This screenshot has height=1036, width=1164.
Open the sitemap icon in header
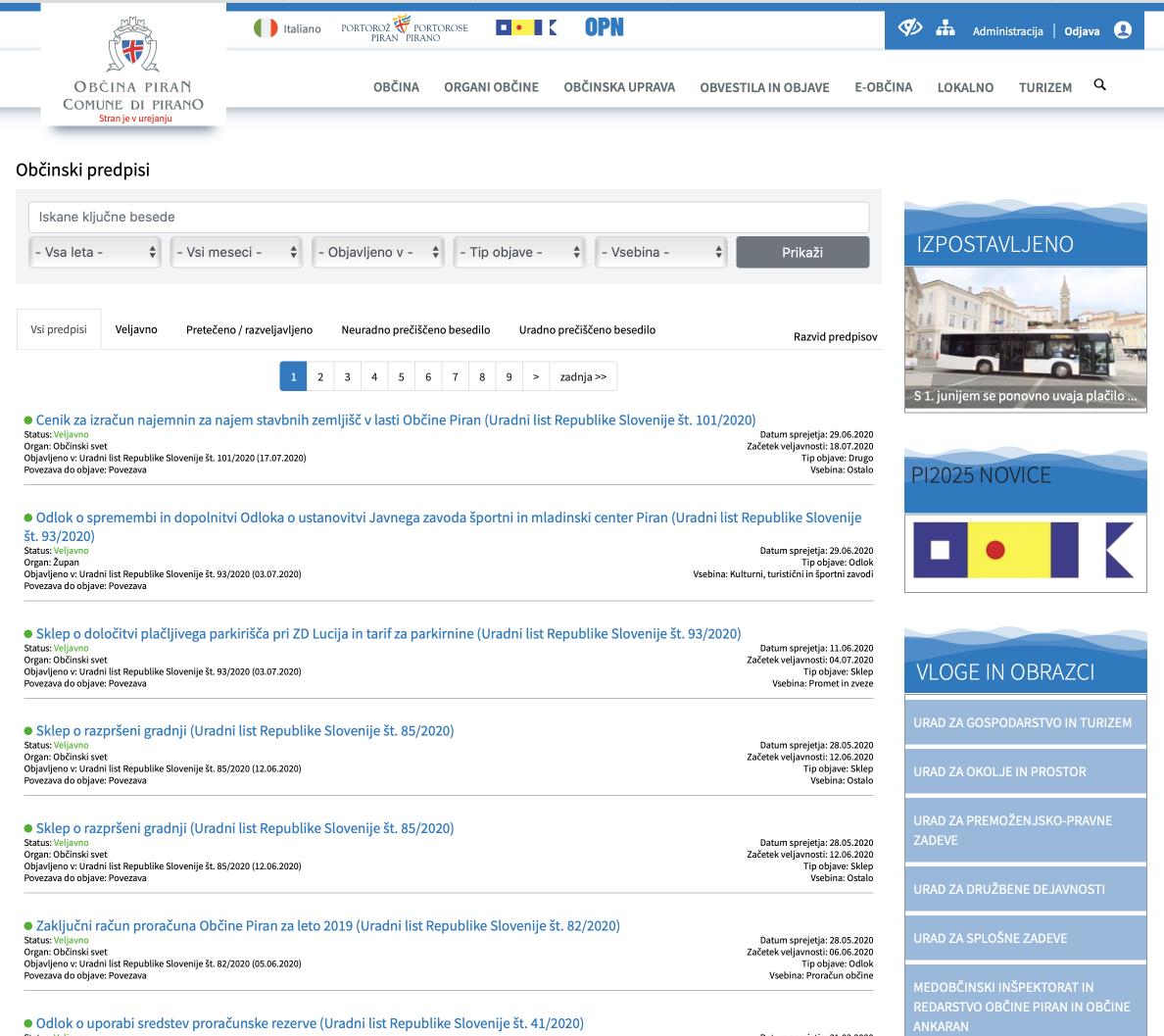point(945,29)
